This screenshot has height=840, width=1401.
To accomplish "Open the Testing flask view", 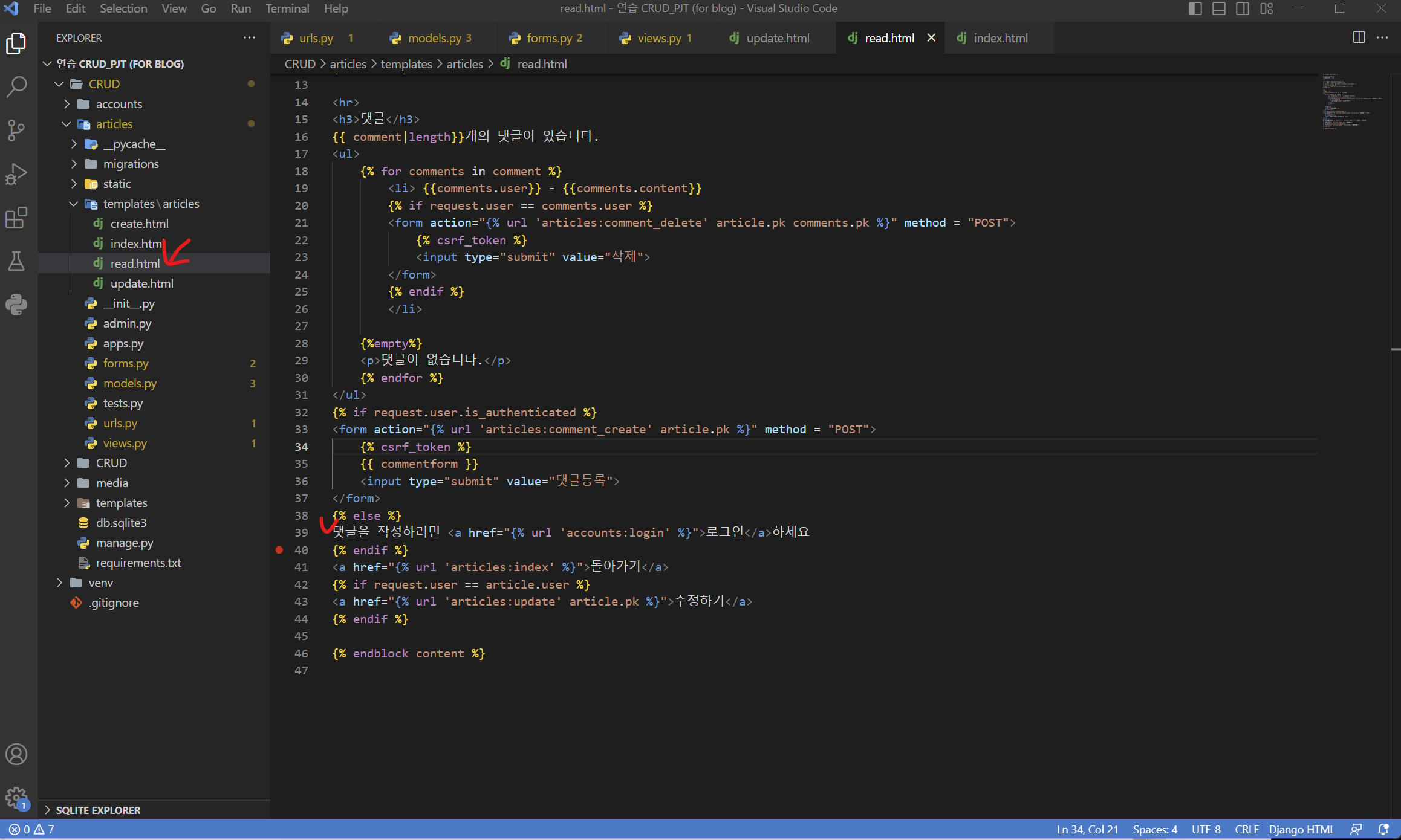I will (x=16, y=262).
